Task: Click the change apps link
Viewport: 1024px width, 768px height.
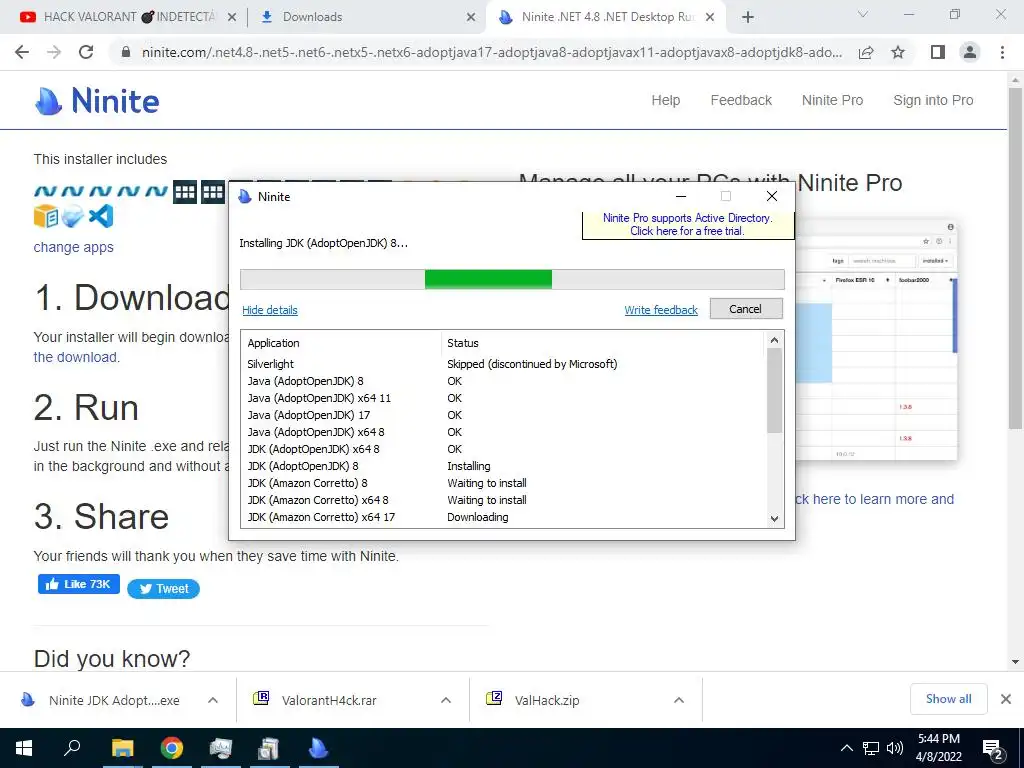Action: (x=74, y=248)
